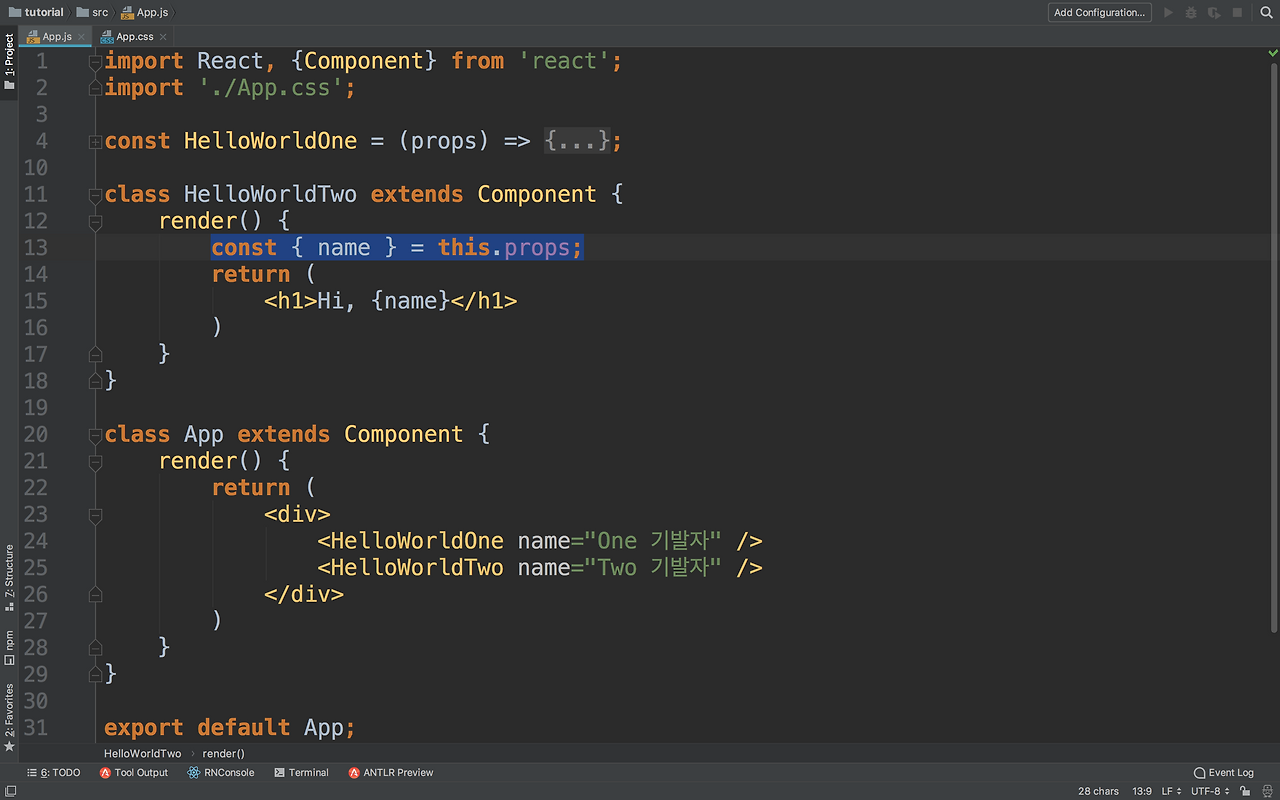Expand the folded HelloWorldOne code on line 4
1280x800 pixels.
click(x=96, y=142)
